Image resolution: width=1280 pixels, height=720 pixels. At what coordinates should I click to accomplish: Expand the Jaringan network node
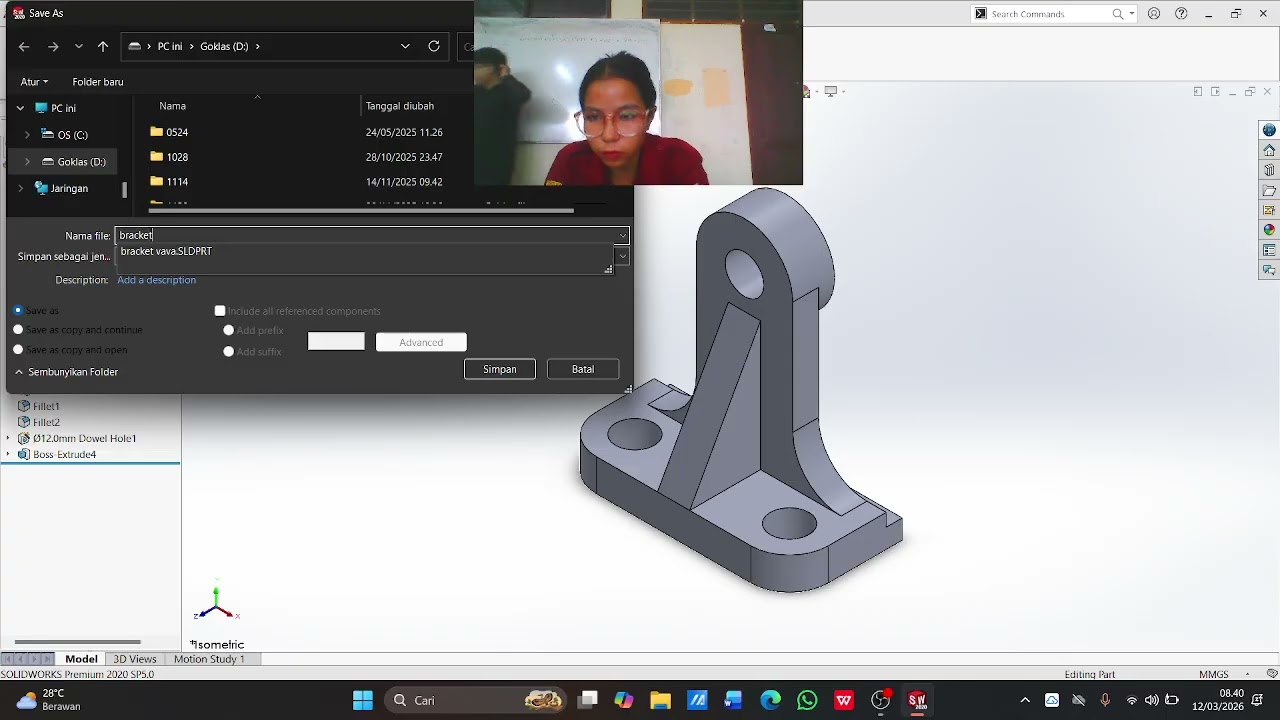(x=20, y=188)
